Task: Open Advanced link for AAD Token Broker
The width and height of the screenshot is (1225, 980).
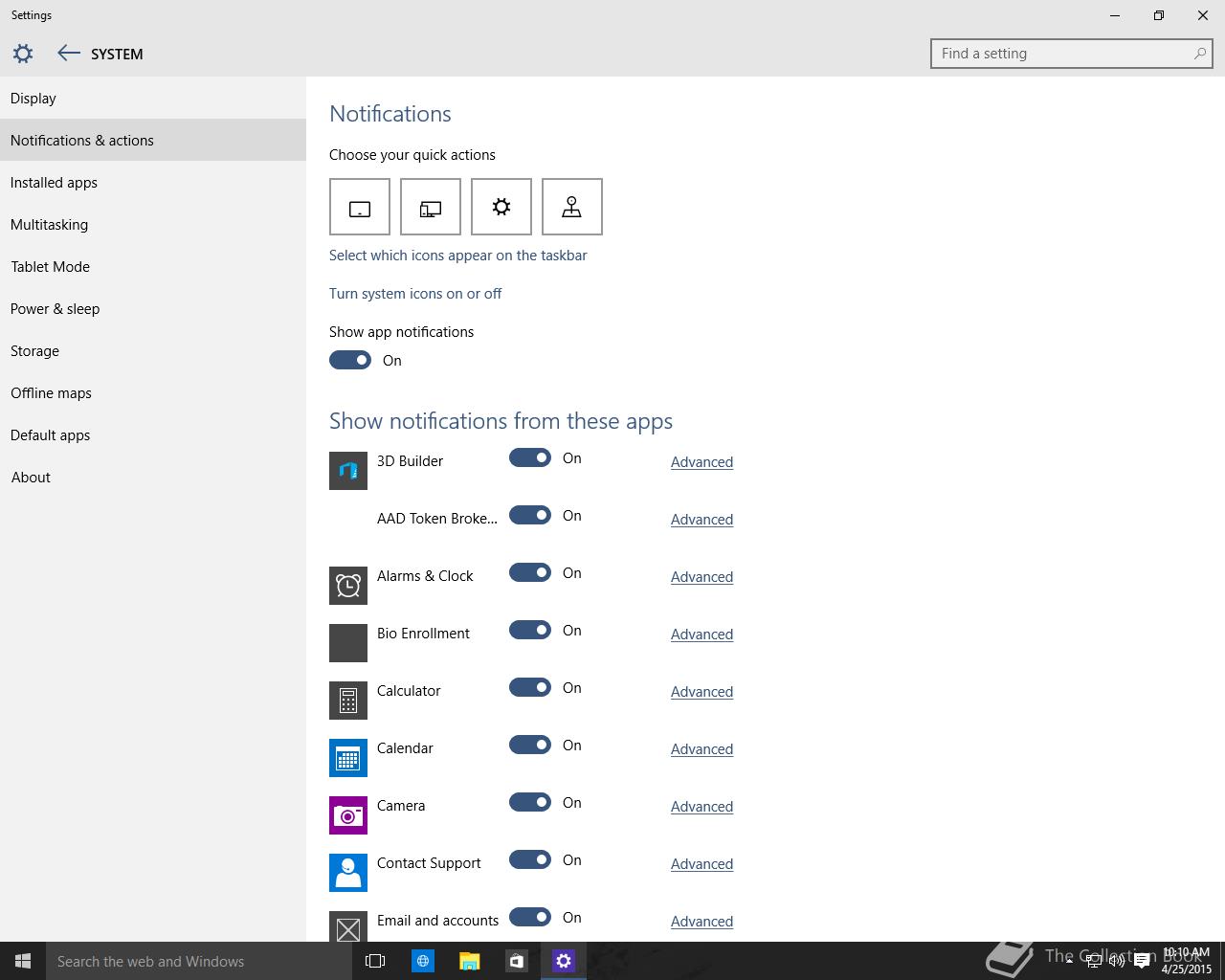Action: coord(702,520)
